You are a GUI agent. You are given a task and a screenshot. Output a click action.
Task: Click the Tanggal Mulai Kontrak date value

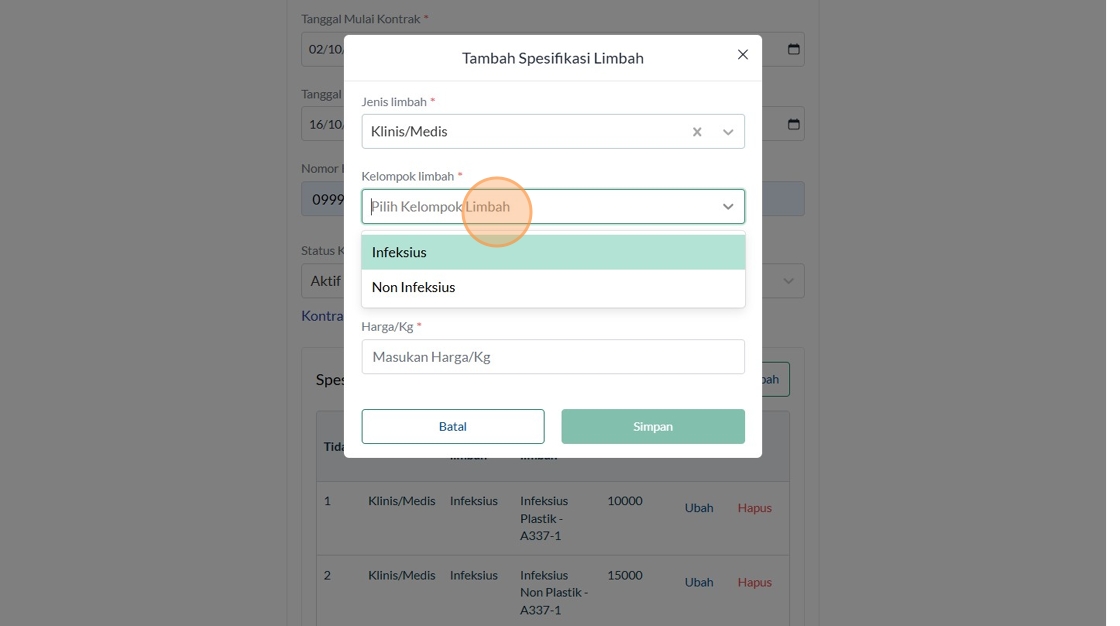click(324, 49)
